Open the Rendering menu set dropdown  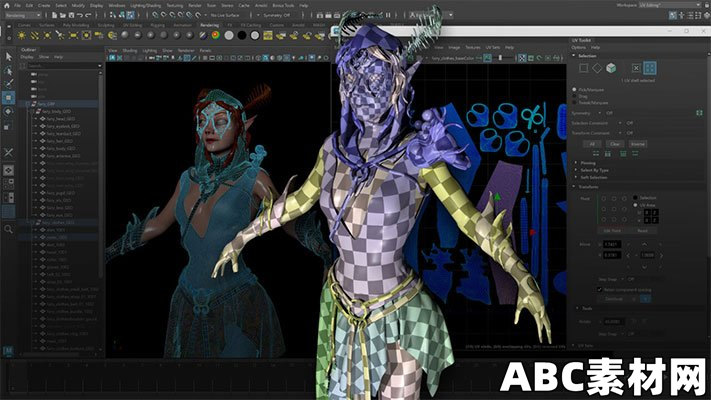coord(23,15)
